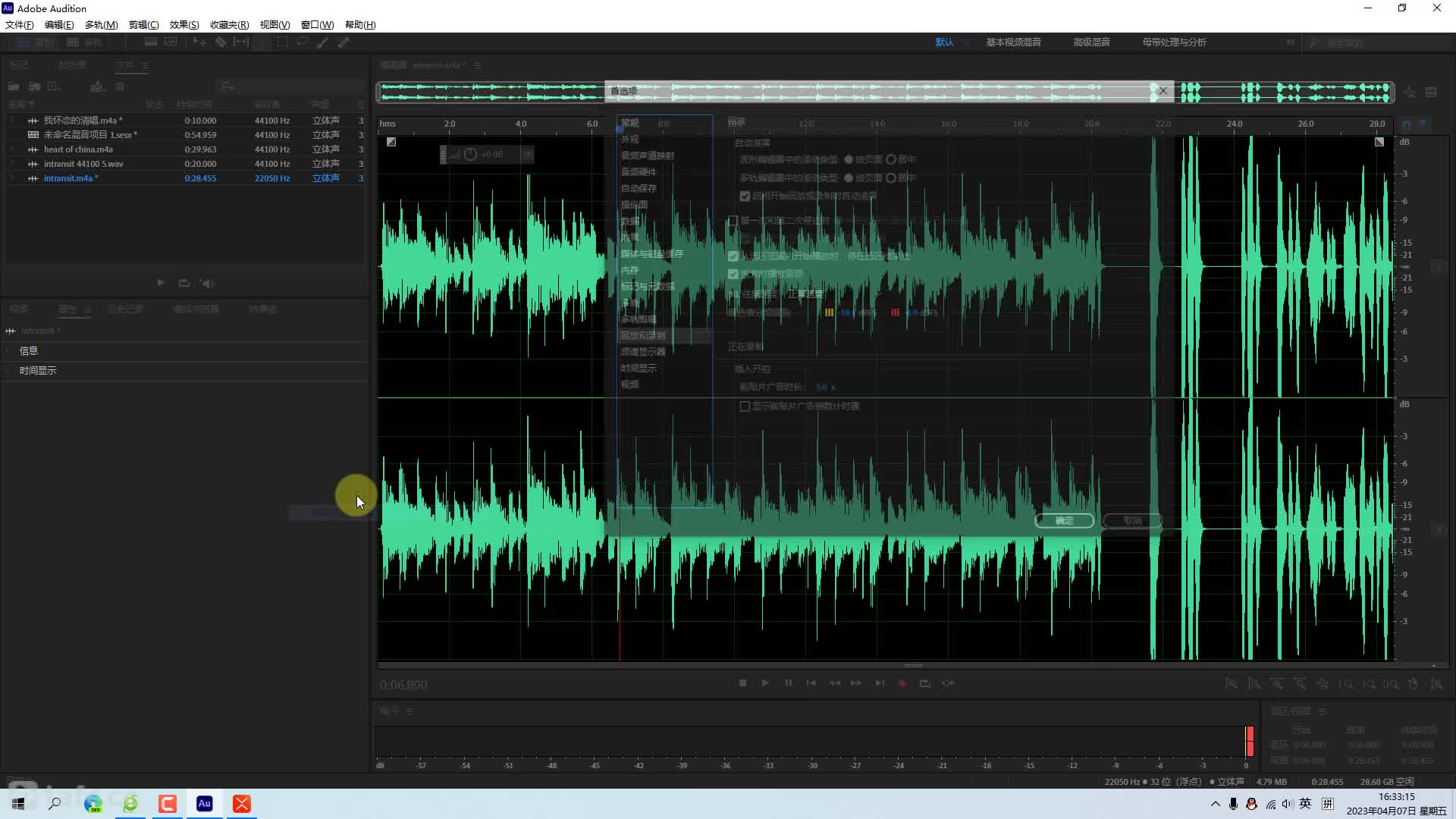Open the 多轨(M) menu
The height and width of the screenshot is (819, 1456).
coord(101,24)
